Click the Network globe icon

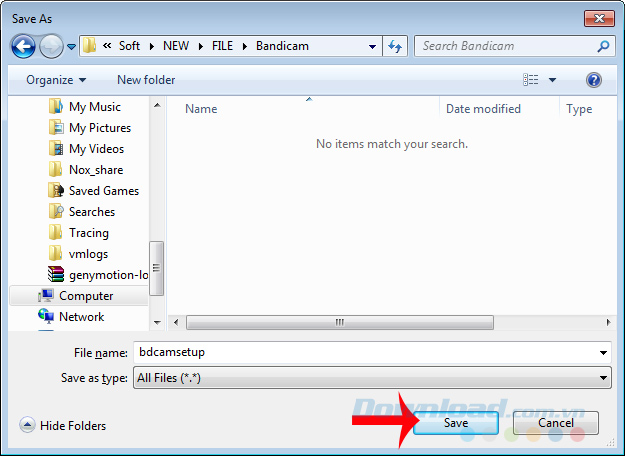tap(46, 316)
